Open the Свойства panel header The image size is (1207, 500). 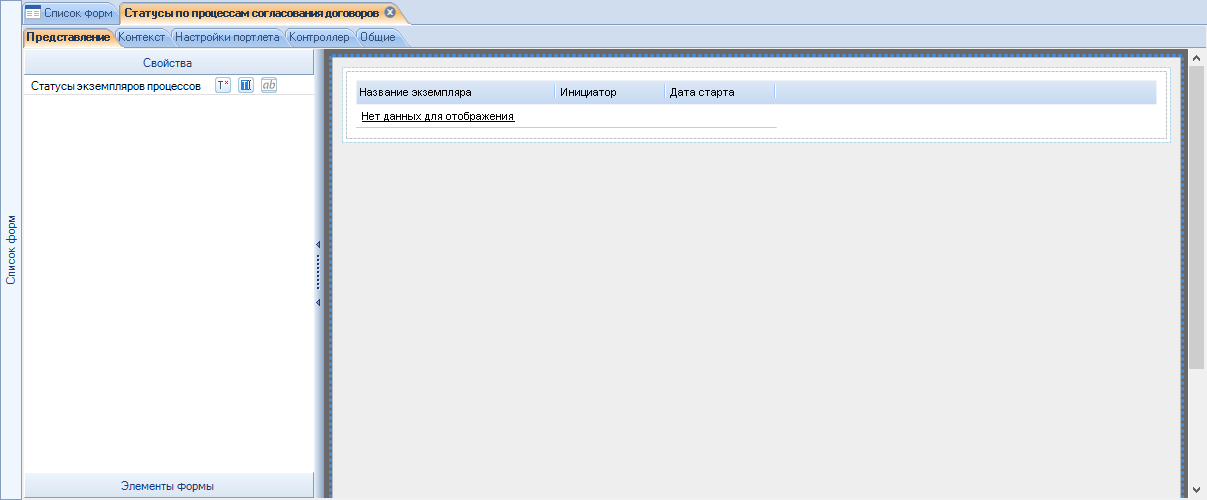[168, 63]
